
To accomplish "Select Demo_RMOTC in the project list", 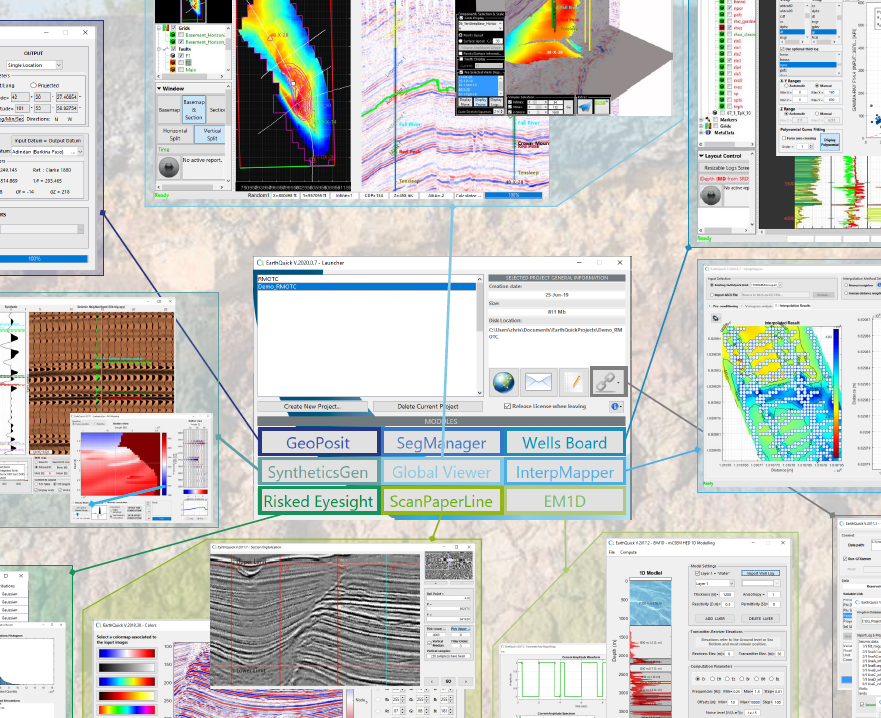I will pos(280,285).
